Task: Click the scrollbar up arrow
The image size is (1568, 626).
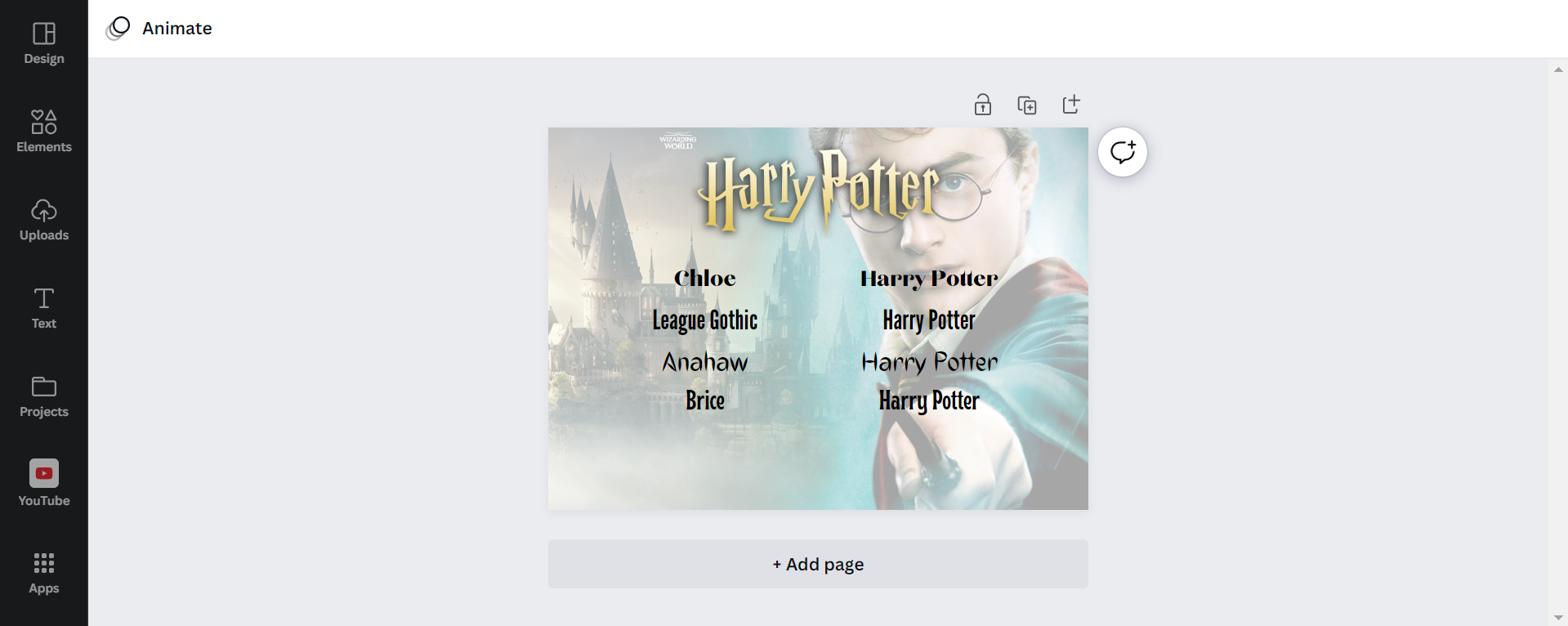Action: point(1558,70)
